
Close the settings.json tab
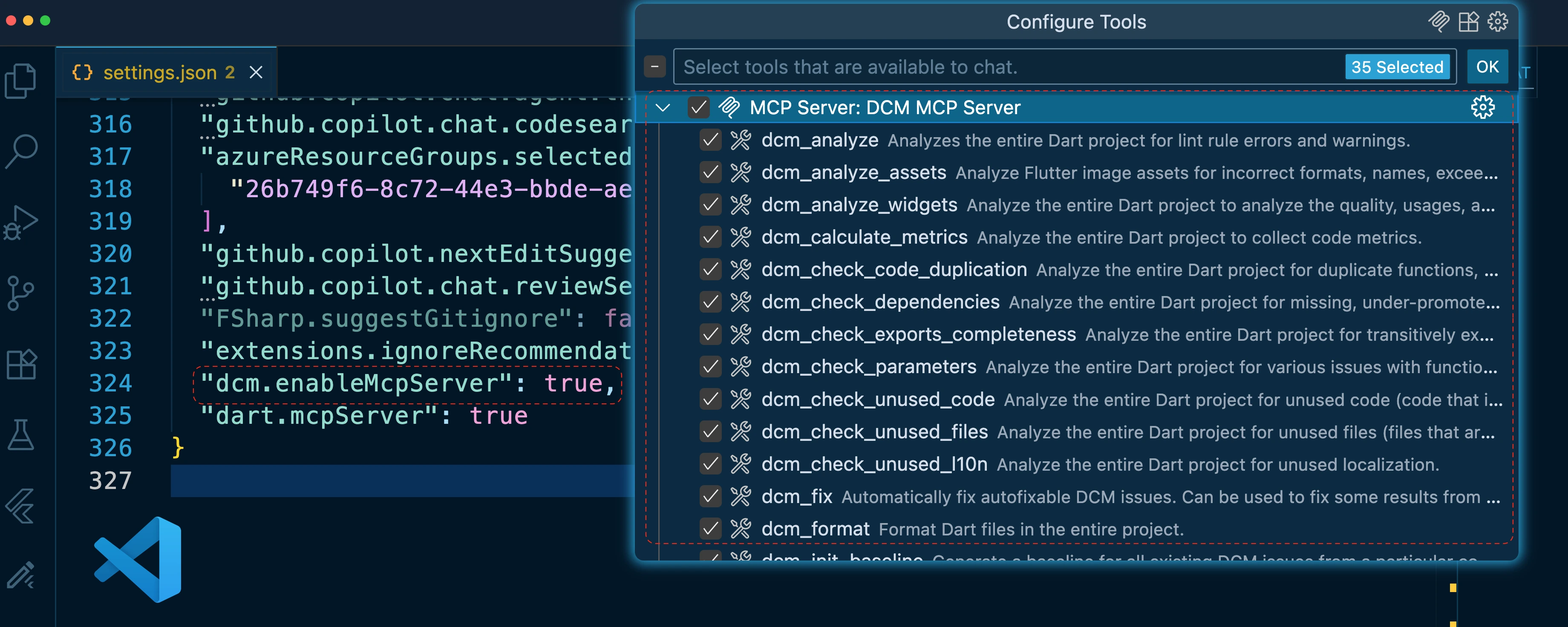(x=256, y=72)
